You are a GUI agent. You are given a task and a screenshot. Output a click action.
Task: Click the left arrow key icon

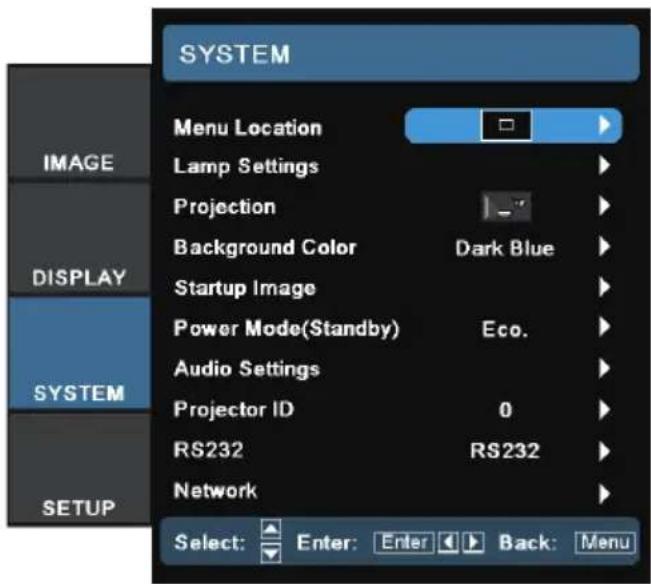[448, 542]
